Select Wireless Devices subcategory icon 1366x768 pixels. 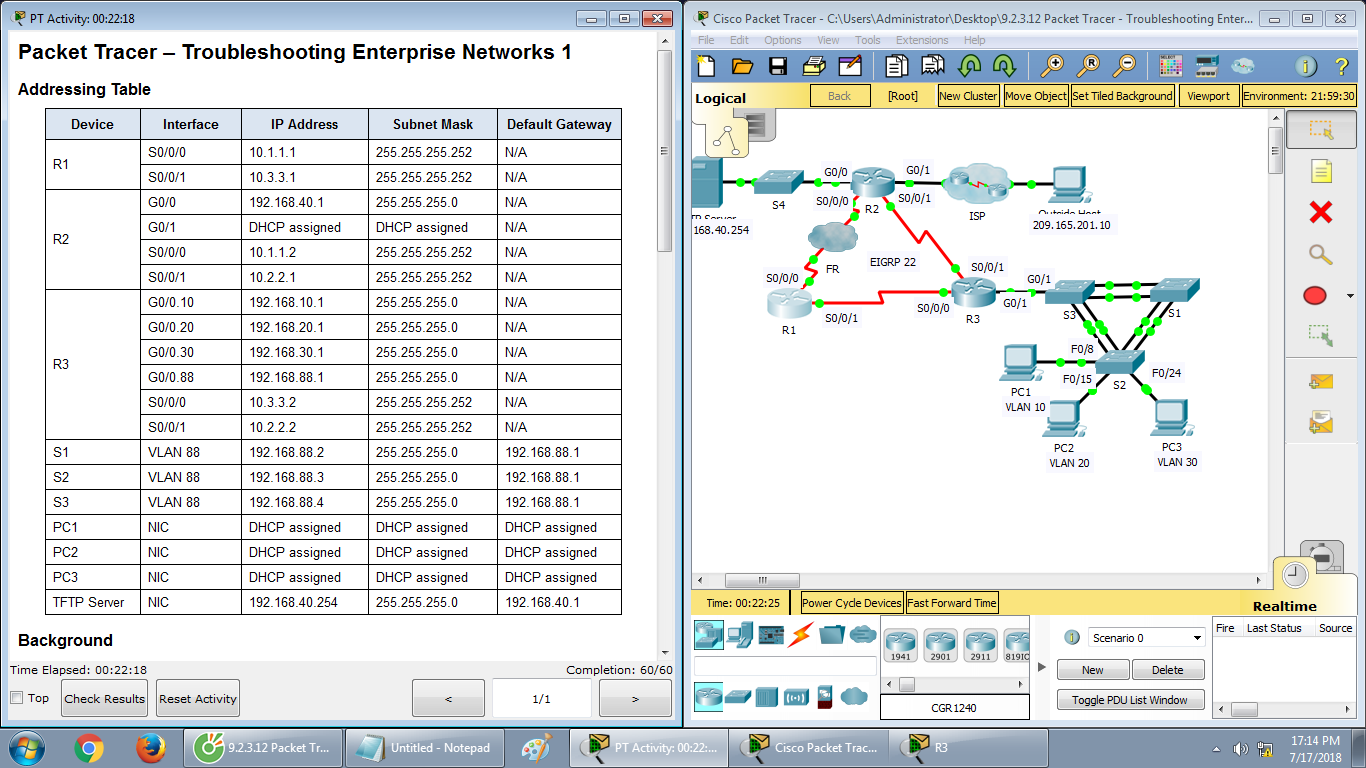pos(796,696)
